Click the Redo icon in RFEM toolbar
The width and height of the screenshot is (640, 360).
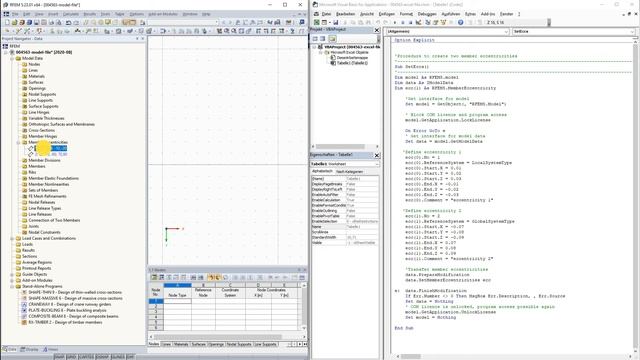76,22
